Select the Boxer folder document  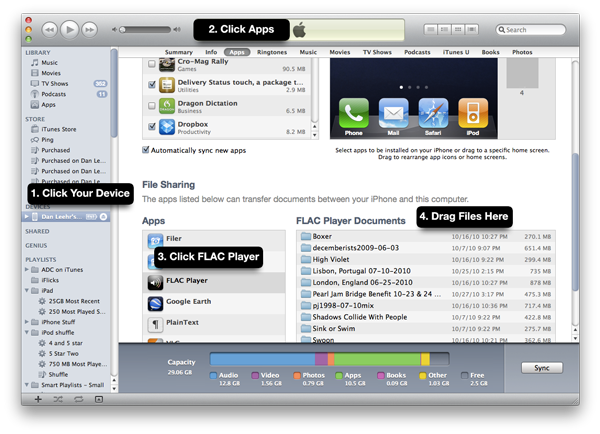click(426, 237)
